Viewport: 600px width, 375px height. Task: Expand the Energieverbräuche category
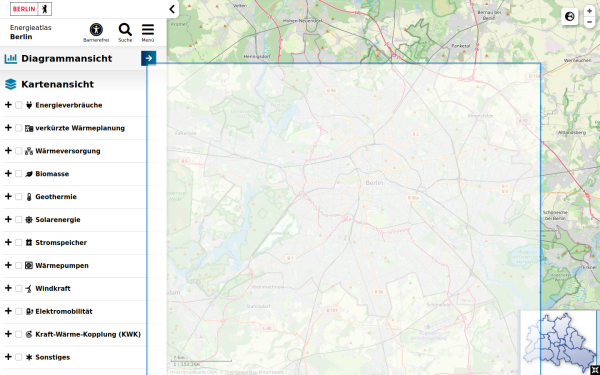coord(8,105)
